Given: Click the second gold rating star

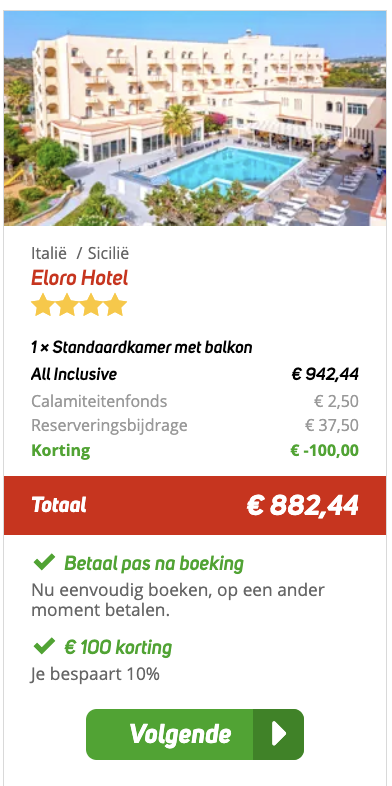Looking at the screenshot, I should tap(67, 305).
